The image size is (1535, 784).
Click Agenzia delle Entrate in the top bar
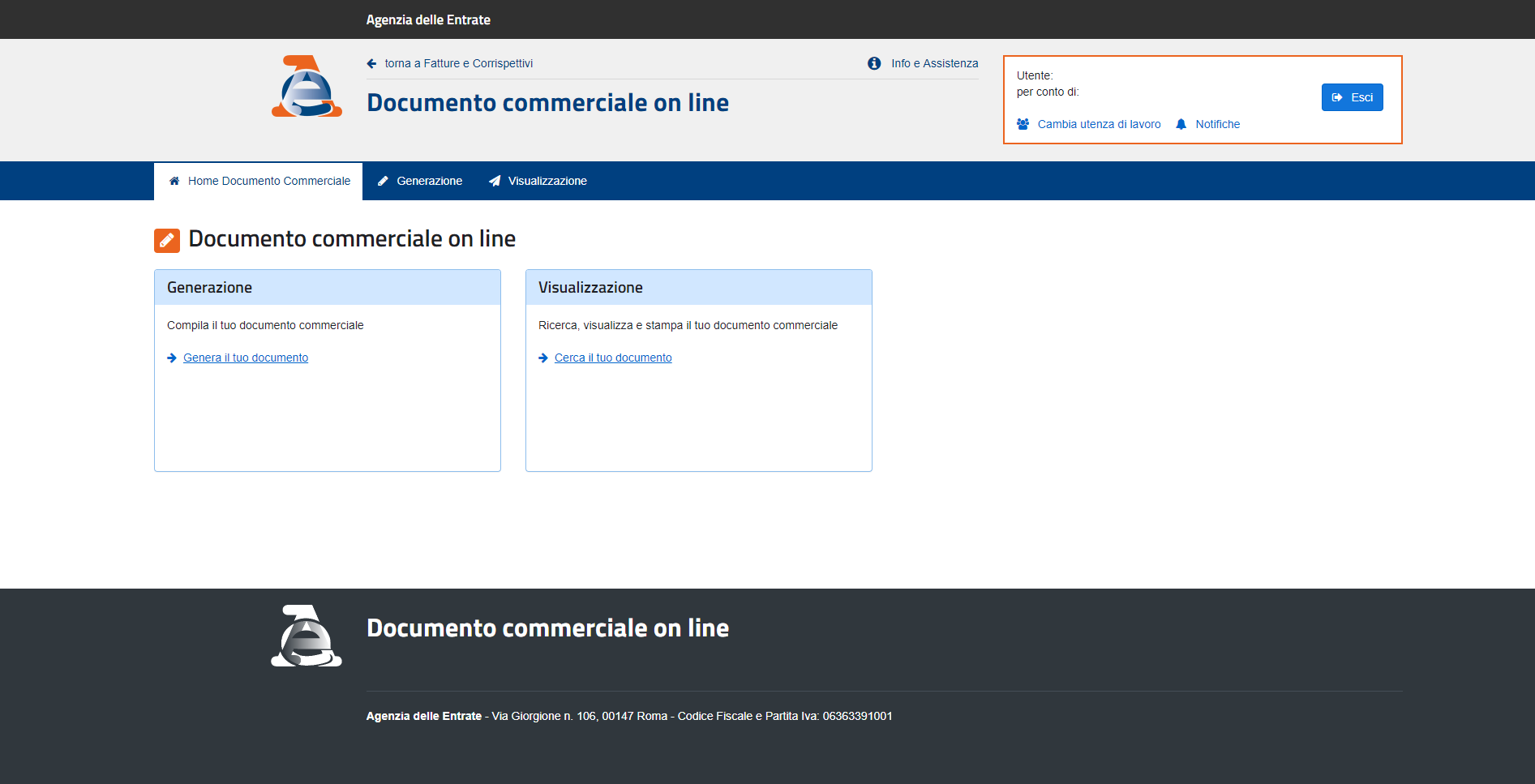click(x=428, y=19)
